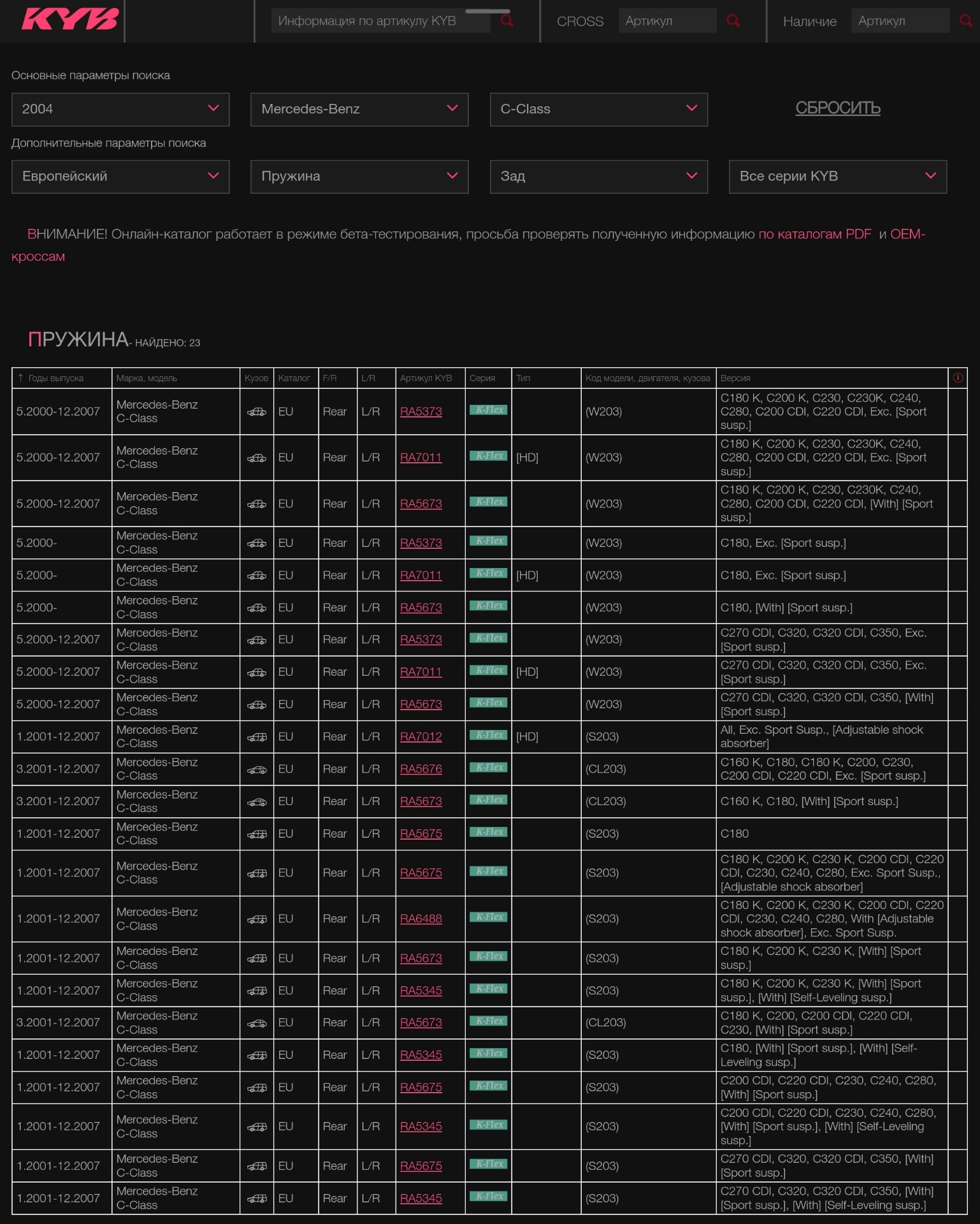
Task: Click car icon in RA5673 row listing C160 K
Action: (257, 802)
